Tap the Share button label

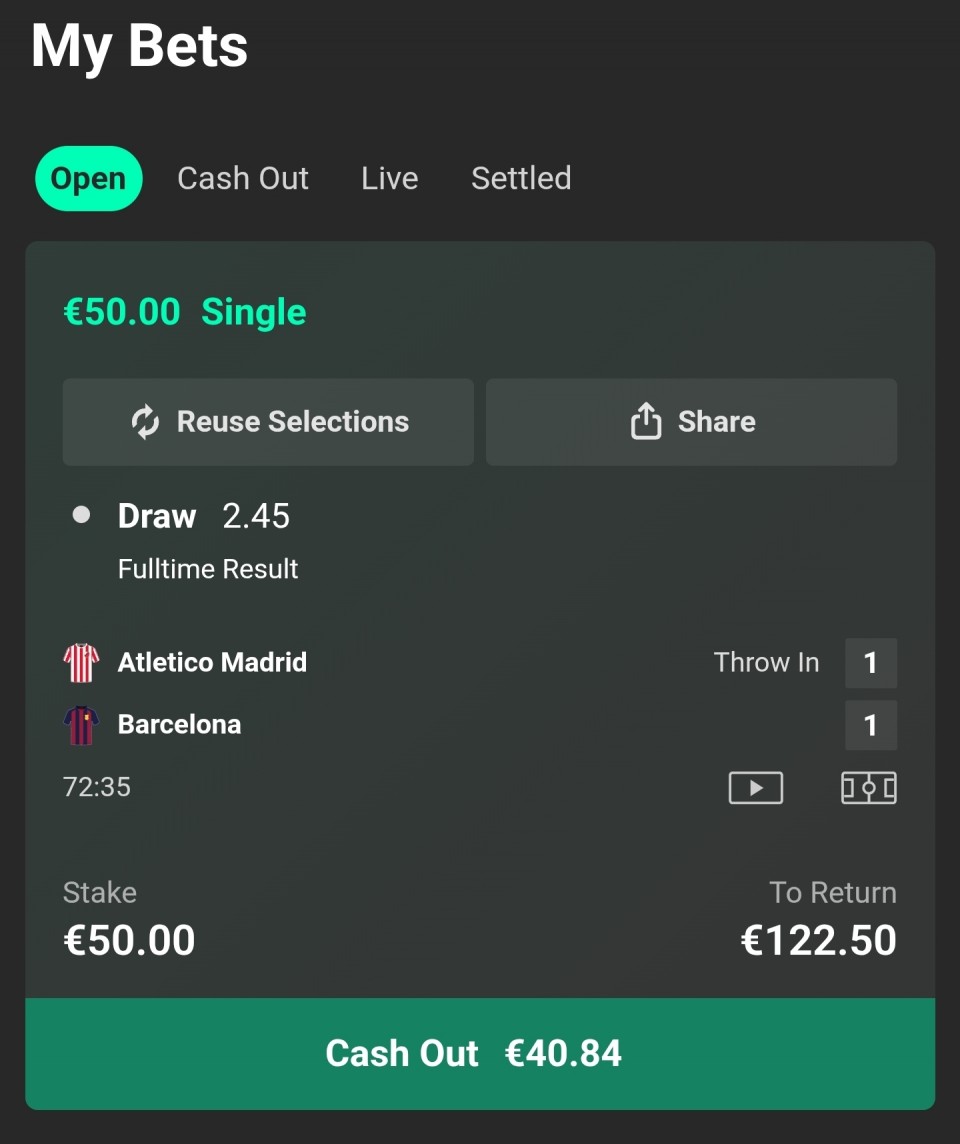[x=716, y=422]
